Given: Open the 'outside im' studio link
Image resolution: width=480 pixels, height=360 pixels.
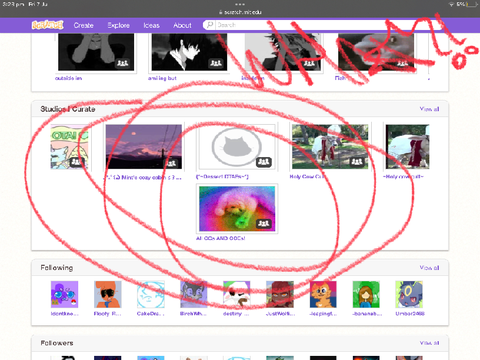Looking at the screenshot, I should tap(68, 78).
